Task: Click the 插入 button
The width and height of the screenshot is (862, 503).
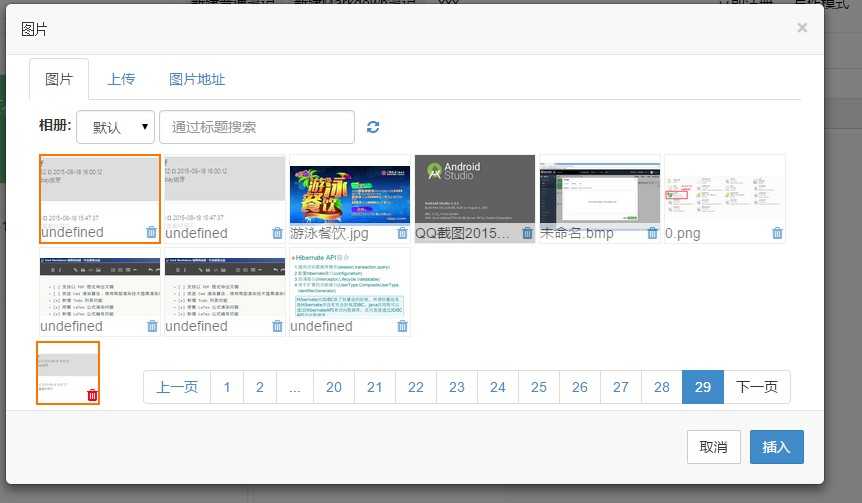Action: point(776,447)
